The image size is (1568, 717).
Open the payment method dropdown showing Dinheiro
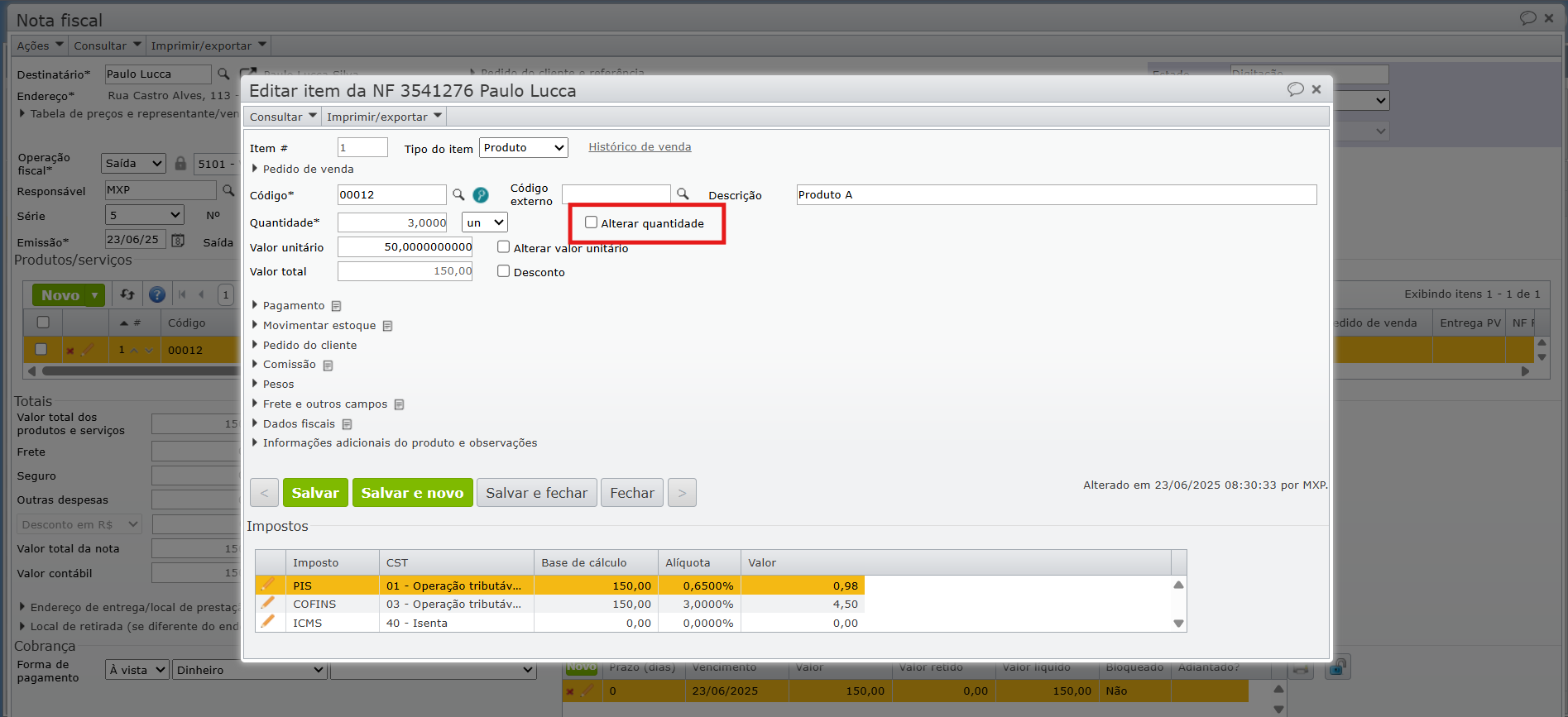[250, 670]
